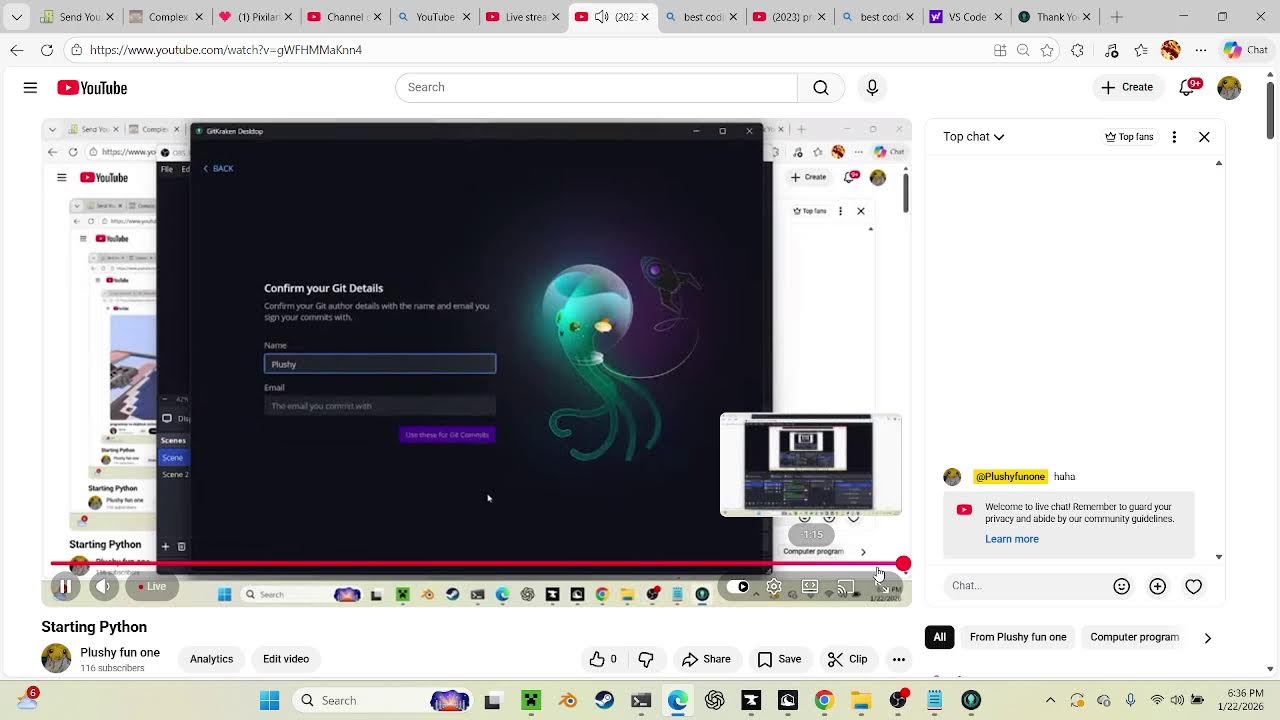This screenshot has width=1280, height=720.
Task: Create a Clip of the video
Action: 847,659
